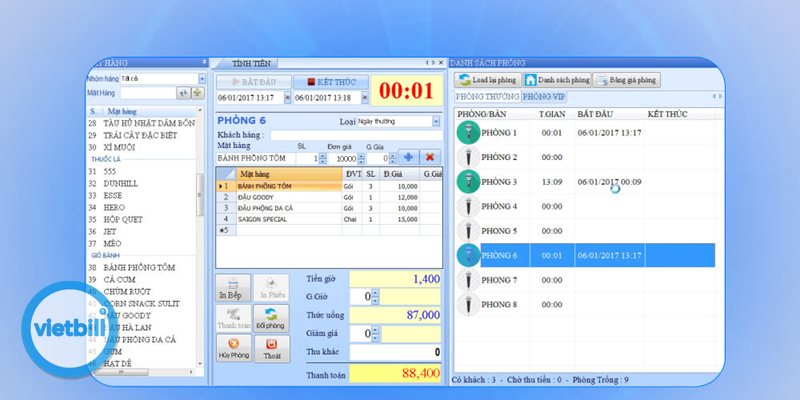Viewport: 800px width, 400px height.
Task: Click the Mặt hàng column header in order grid
Action: tap(289, 174)
